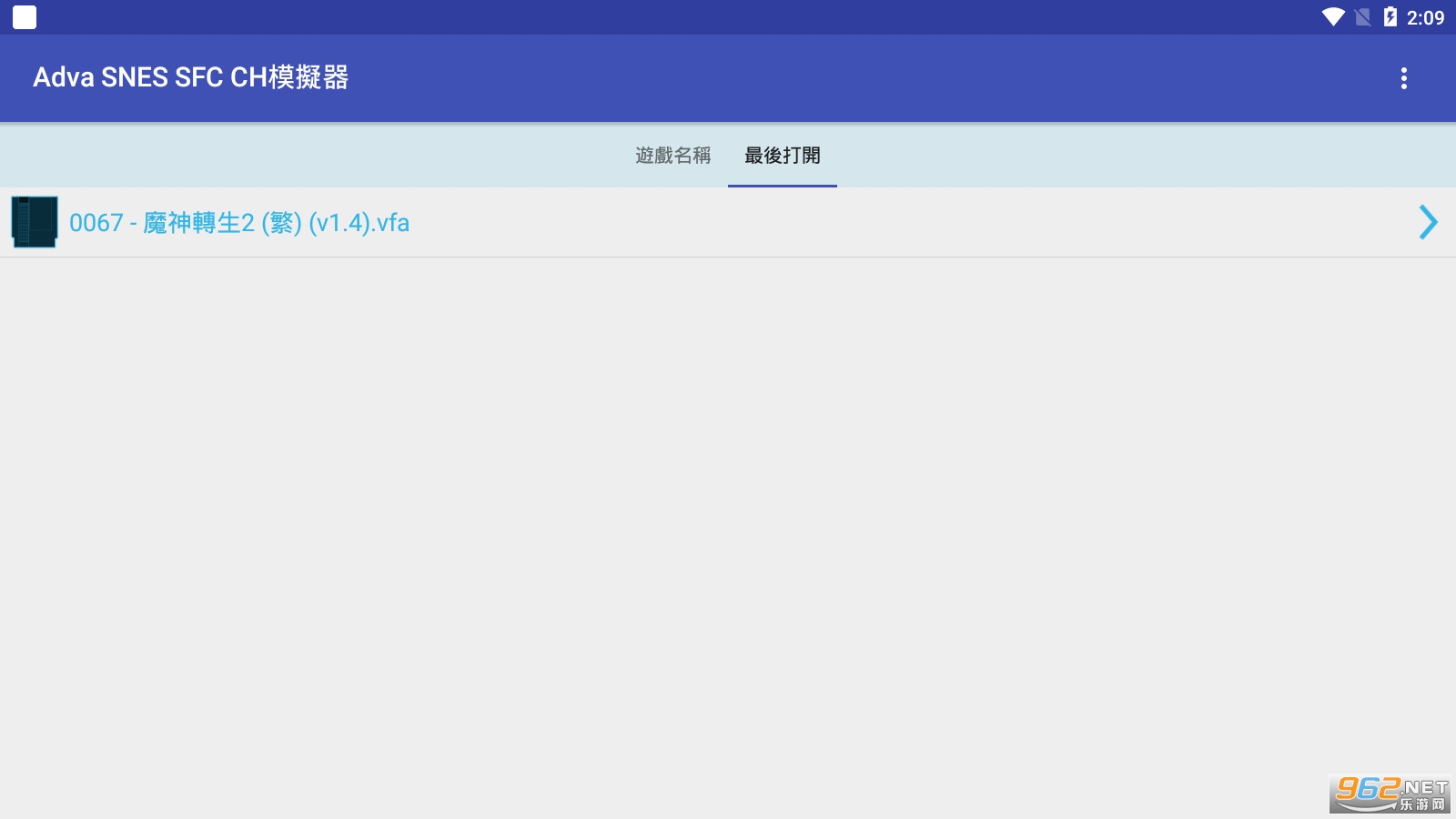Viewport: 1456px width, 819px height.
Task: Open the 0067 - 魔神轉生2 (繁) (v1.4).vfa file
Action: click(239, 222)
